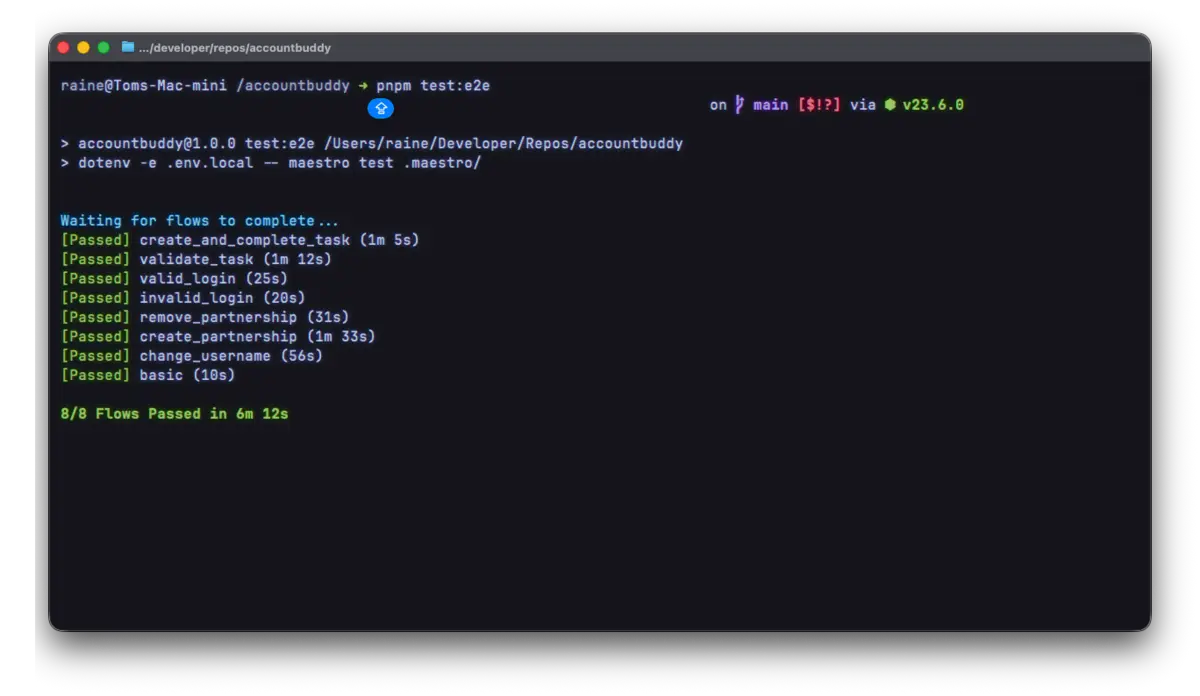Click '8/8 Flows Passed in 6m 12s'
This screenshot has height=696, width=1200.
point(174,413)
